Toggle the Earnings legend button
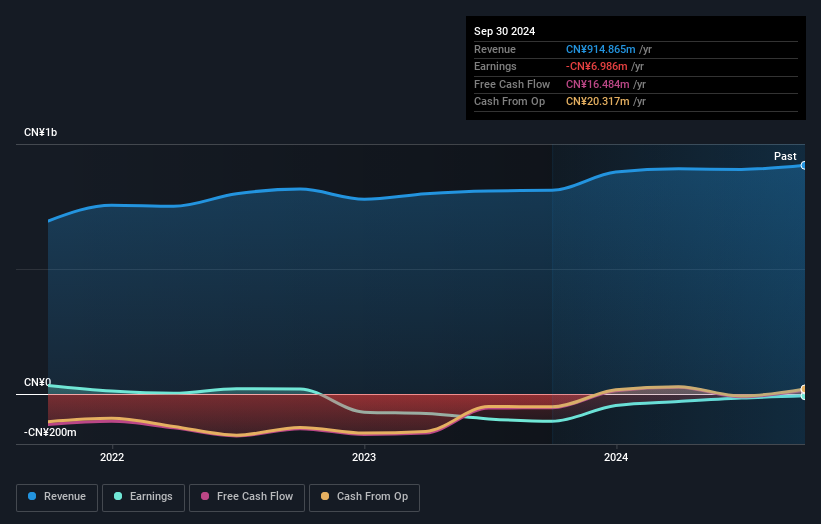 [143, 497]
